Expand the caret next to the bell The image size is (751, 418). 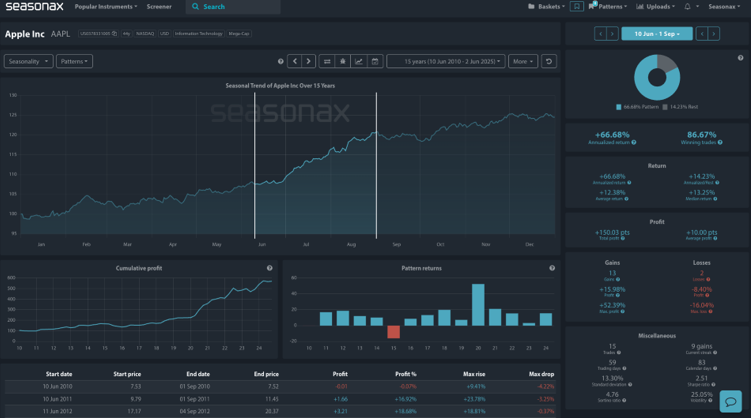click(x=697, y=7)
